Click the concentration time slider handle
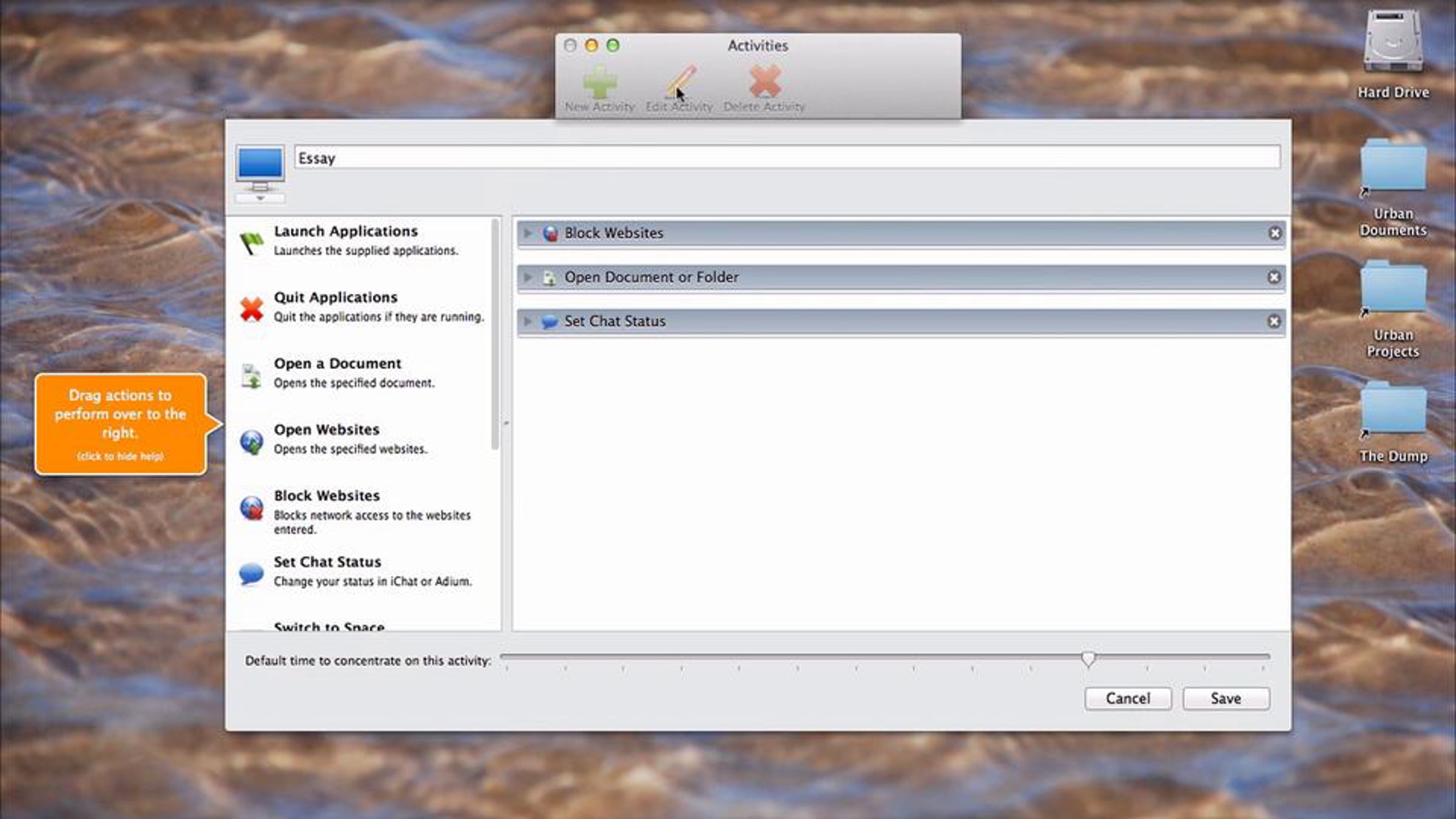1456x819 pixels. pyautogui.click(x=1088, y=659)
